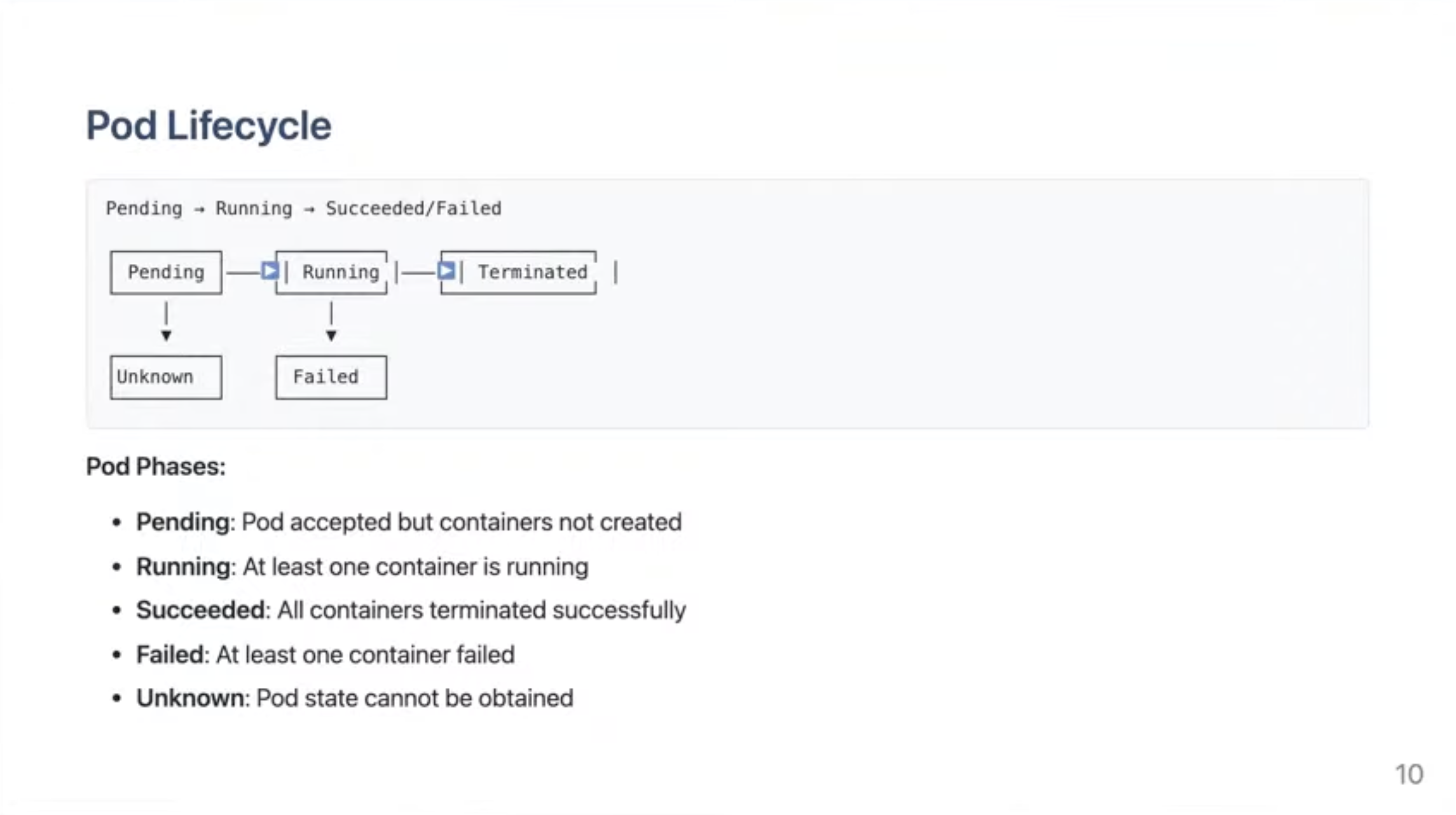Click the down arrowhead below the Running box

point(331,336)
